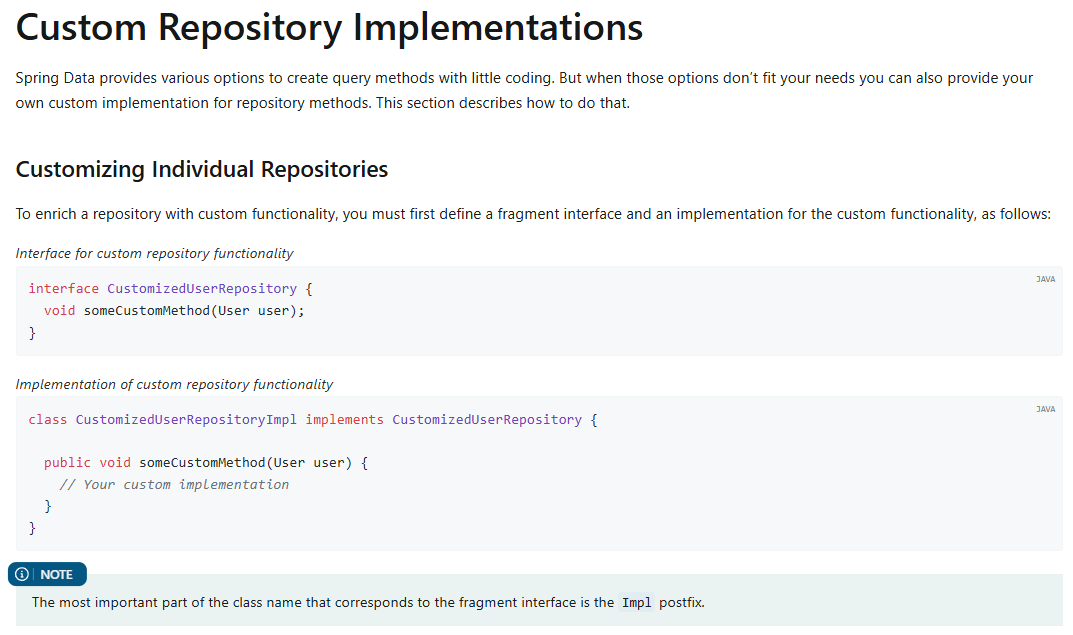This screenshot has height=635, width=1073.
Task: Select the Customizing Individual Repositories heading
Action: [202, 169]
